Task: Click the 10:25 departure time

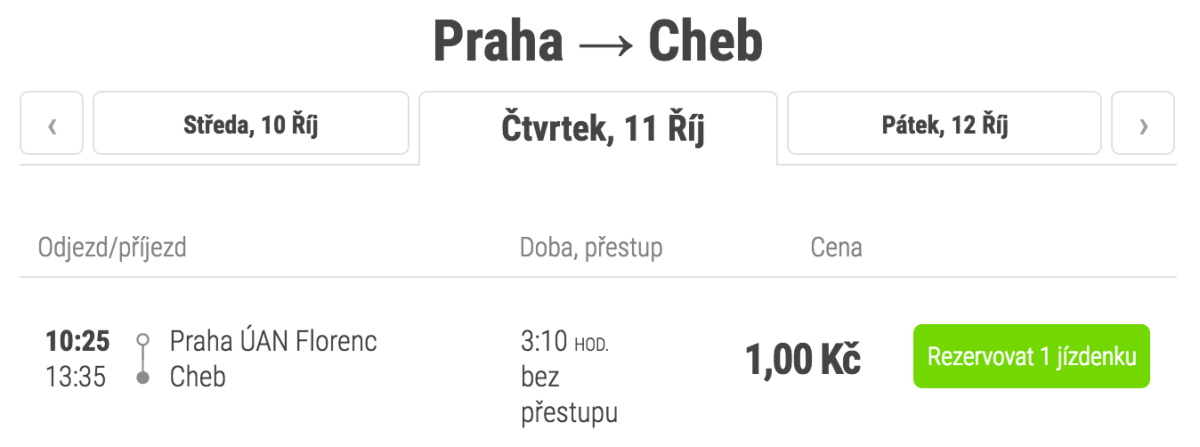Action: (78, 341)
